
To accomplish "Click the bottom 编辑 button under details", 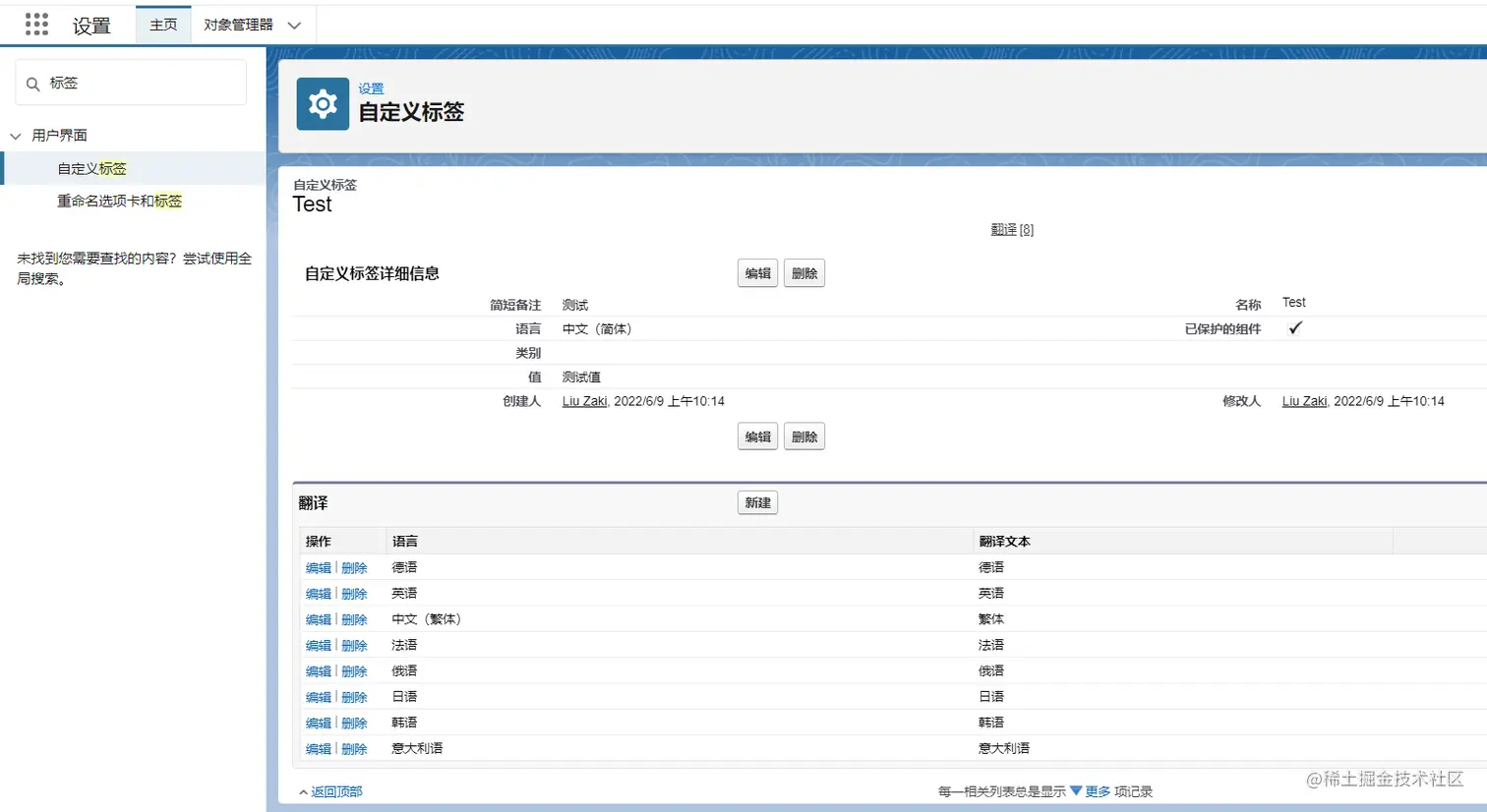I will click(x=757, y=436).
